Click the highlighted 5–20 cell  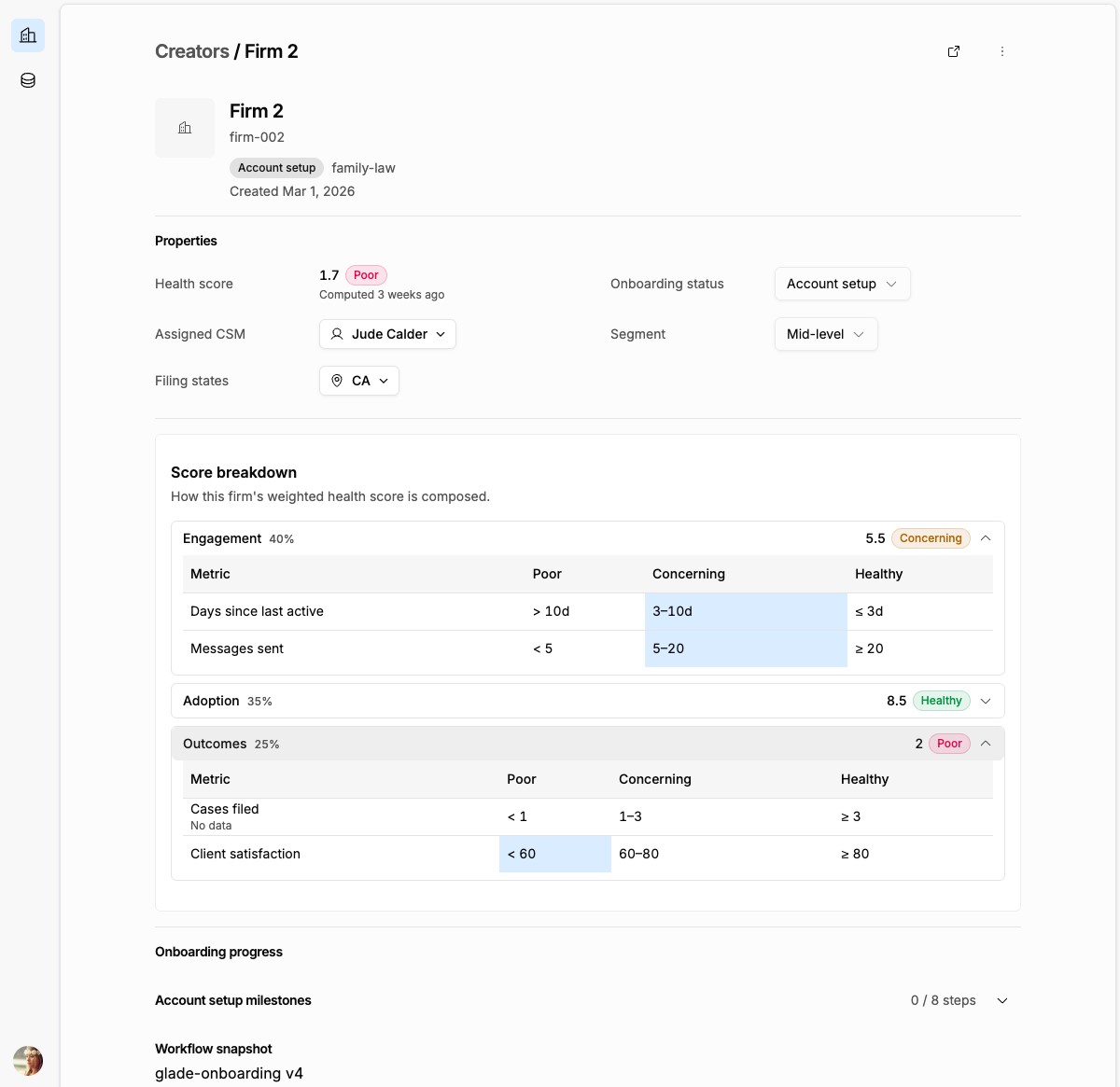(746, 648)
